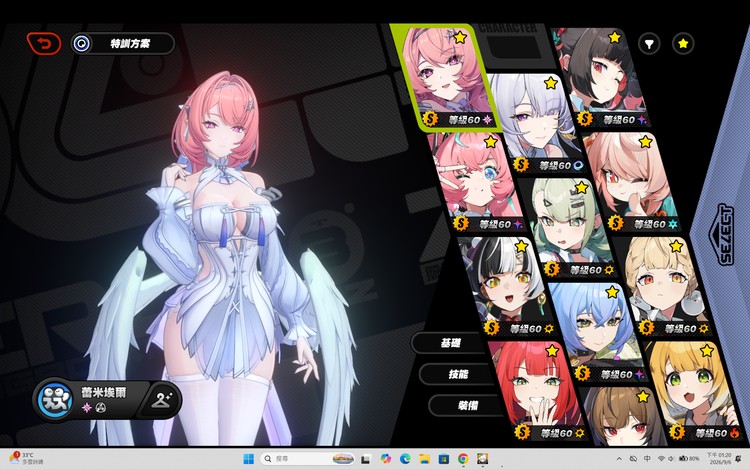Viewport: 750px width, 469px height.
Task: Switch to the 技能 tab
Action: pyautogui.click(x=457, y=374)
